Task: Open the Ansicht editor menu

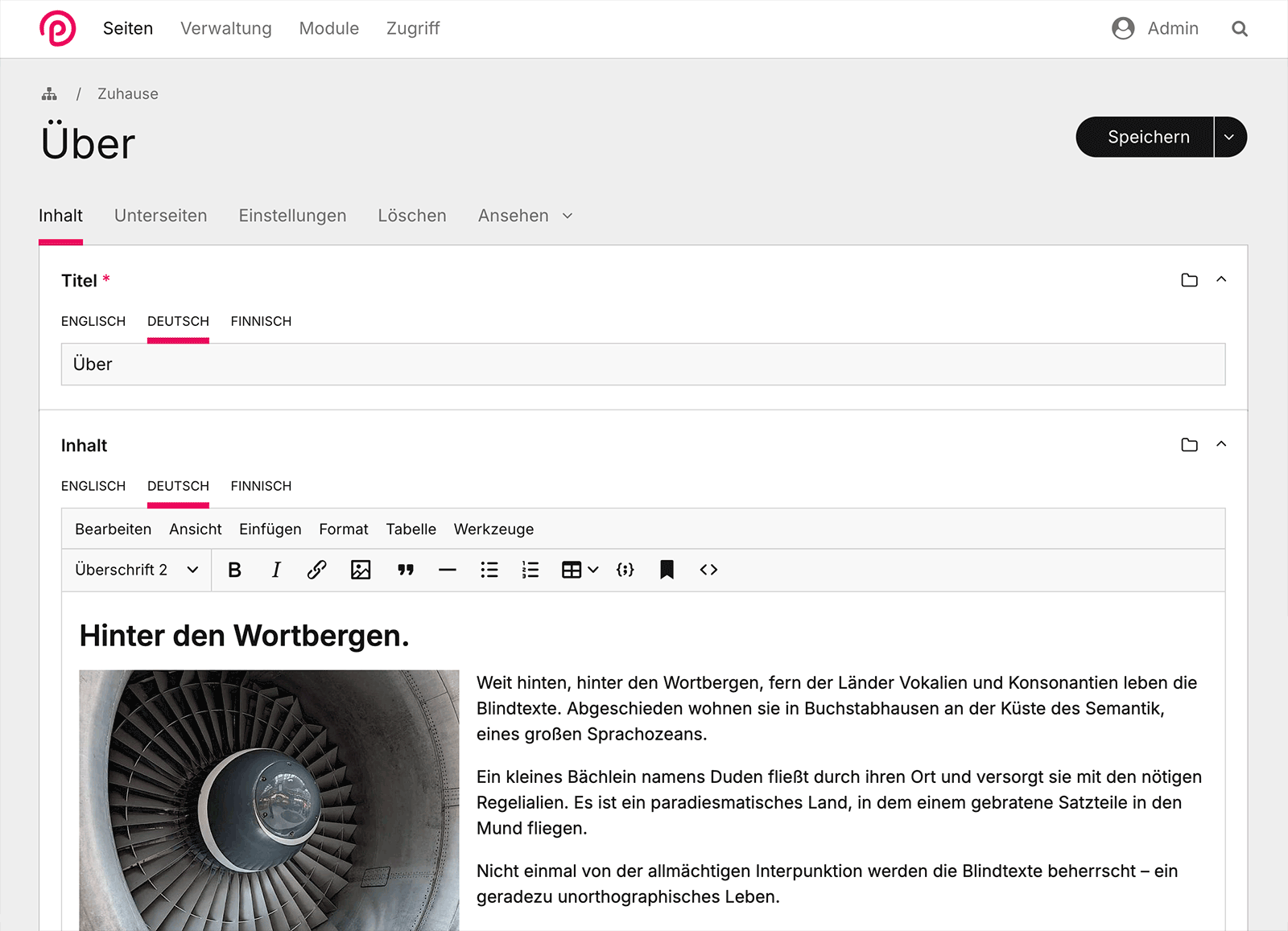Action: [x=196, y=529]
